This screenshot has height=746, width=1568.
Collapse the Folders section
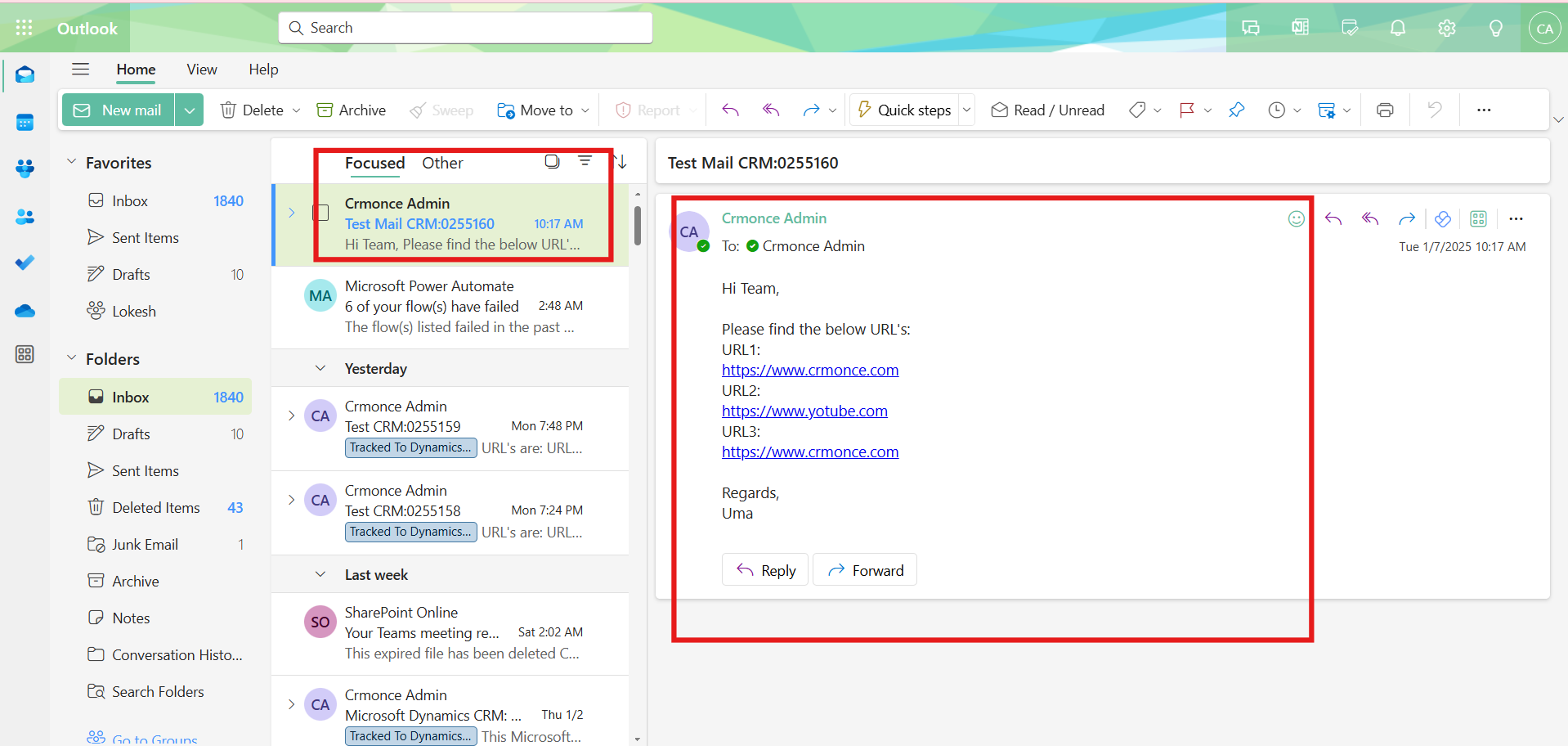(x=71, y=358)
